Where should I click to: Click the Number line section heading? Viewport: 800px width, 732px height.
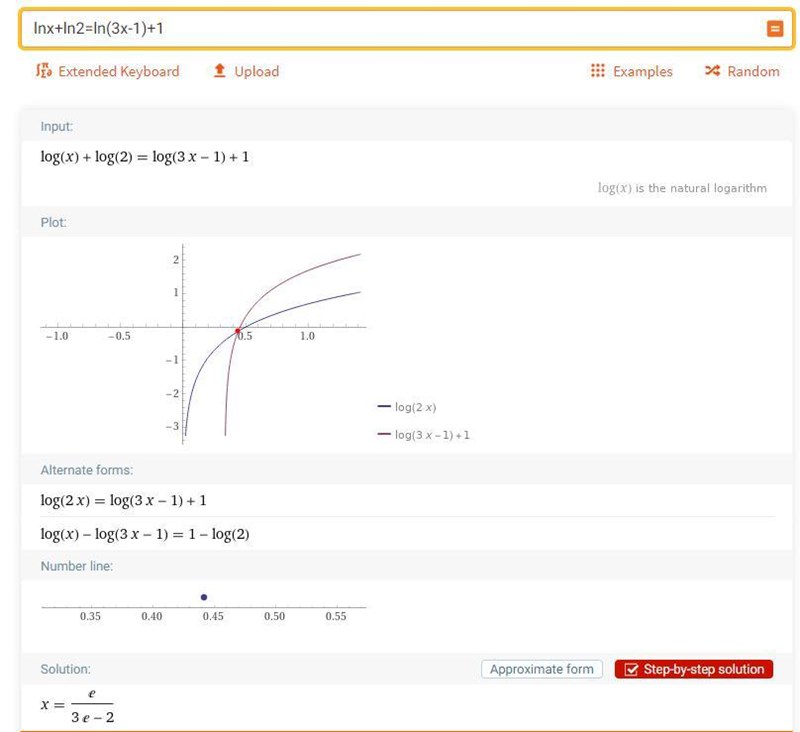(76, 566)
